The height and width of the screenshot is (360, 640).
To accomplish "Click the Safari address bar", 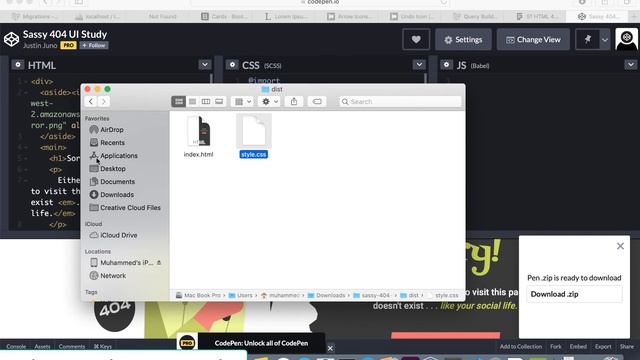I will coord(320,2).
